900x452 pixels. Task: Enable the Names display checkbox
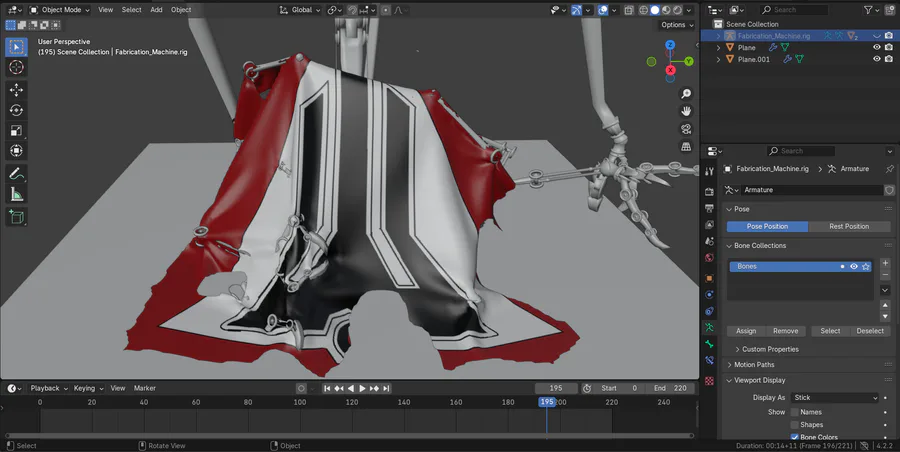tap(795, 412)
